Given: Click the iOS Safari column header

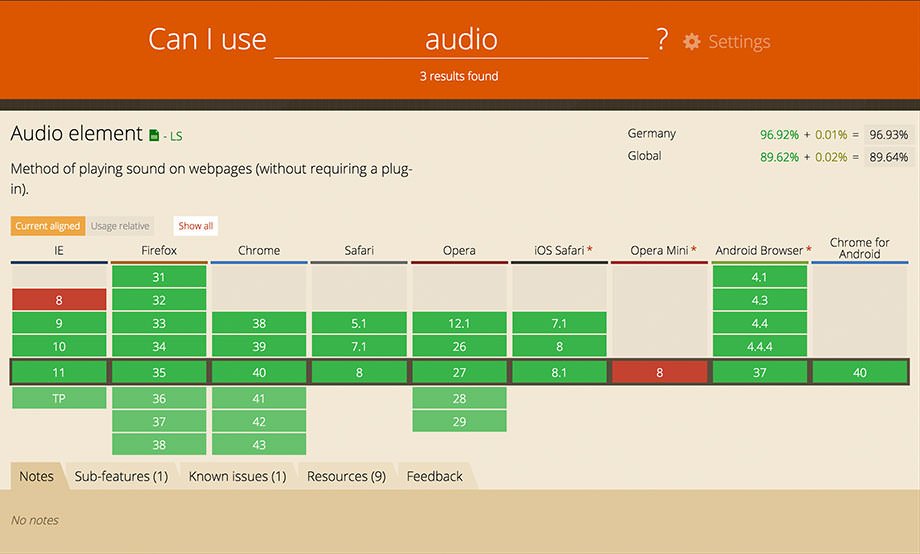Looking at the screenshot, I should [x=559, y=251].
